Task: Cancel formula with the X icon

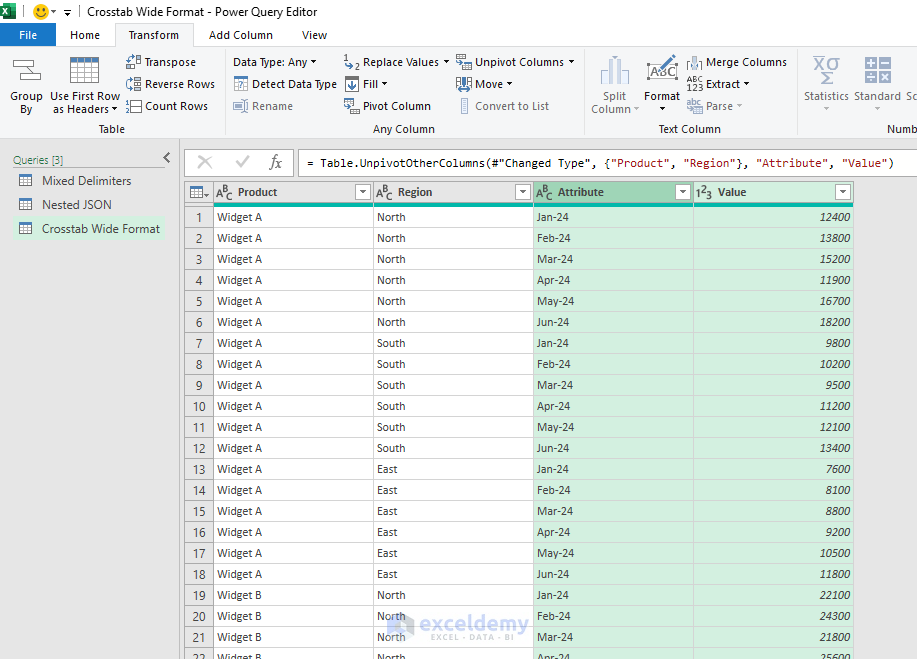Action: tap(205, 162)
